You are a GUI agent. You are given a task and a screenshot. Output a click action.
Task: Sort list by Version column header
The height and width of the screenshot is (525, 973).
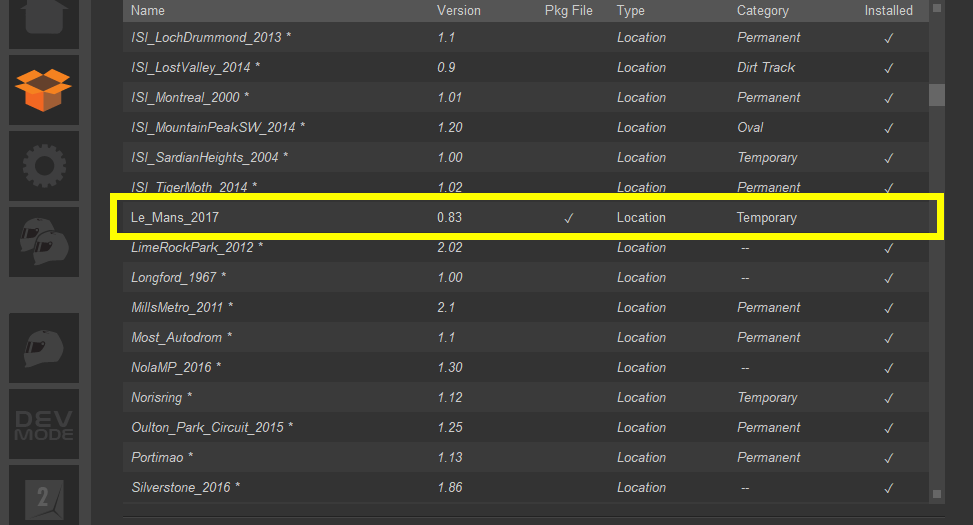coord(459,11)
